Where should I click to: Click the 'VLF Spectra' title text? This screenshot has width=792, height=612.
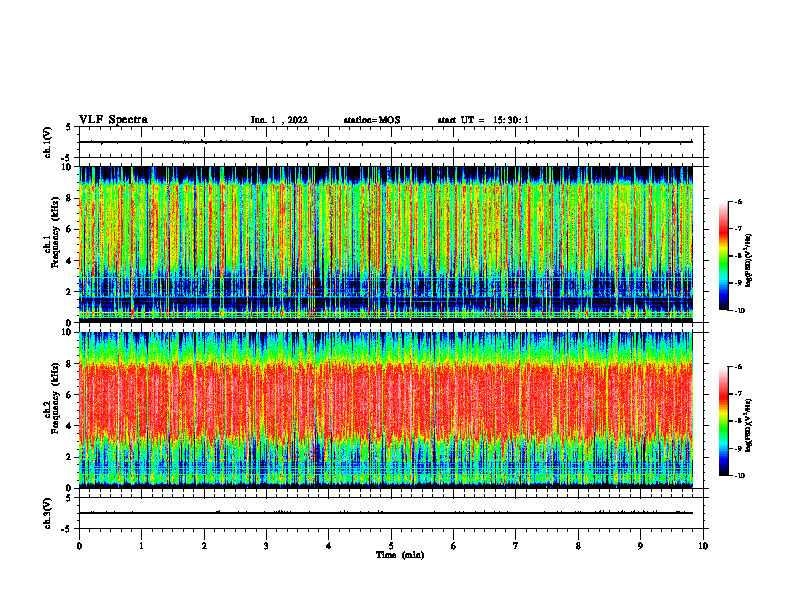pos(113,120)
